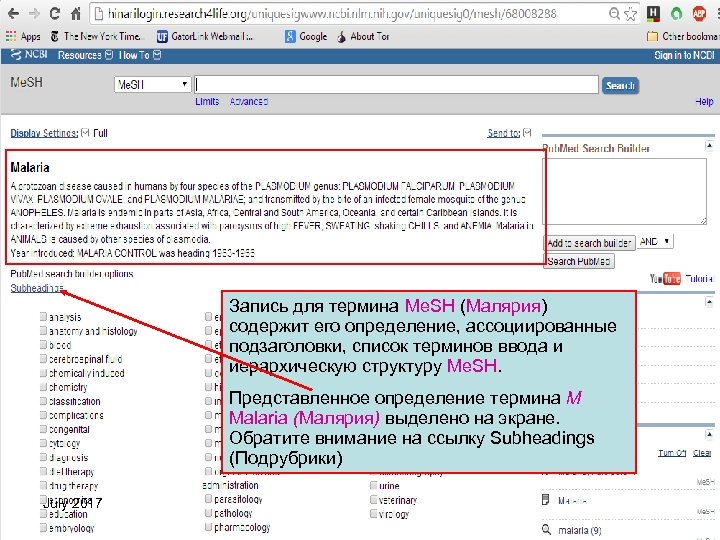Click the NCBI logo

pyautogui.click(x=29, y=55)
